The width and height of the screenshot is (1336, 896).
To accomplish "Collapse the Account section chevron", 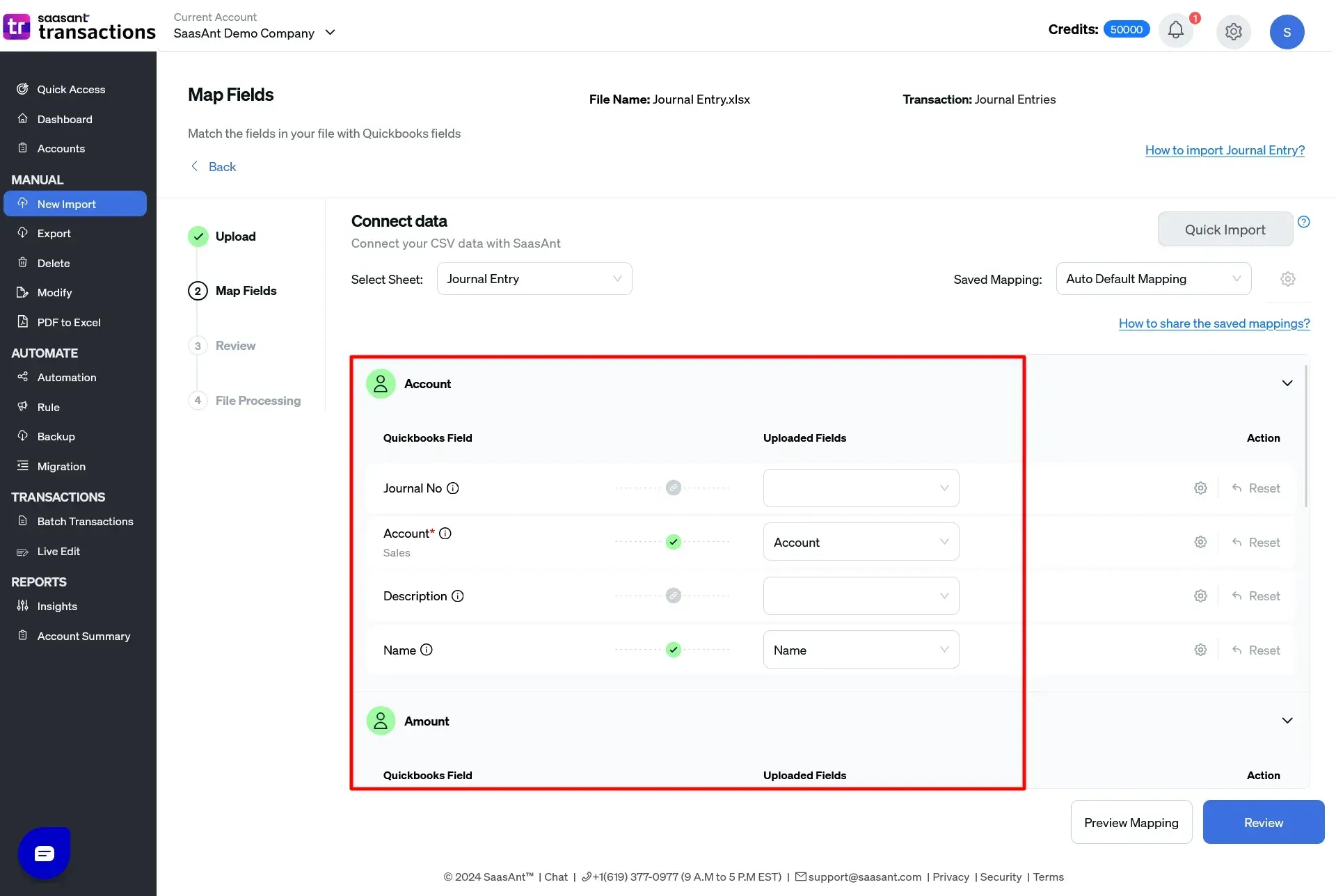I will tap(1287, 383).
